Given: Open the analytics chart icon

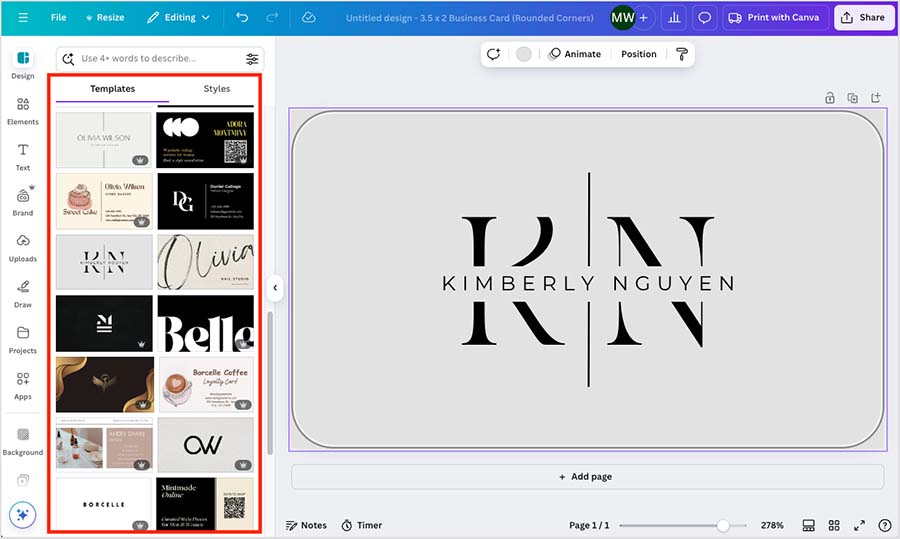Looking at the screenshot, I should pyautogui.click(x=674, y=18).
